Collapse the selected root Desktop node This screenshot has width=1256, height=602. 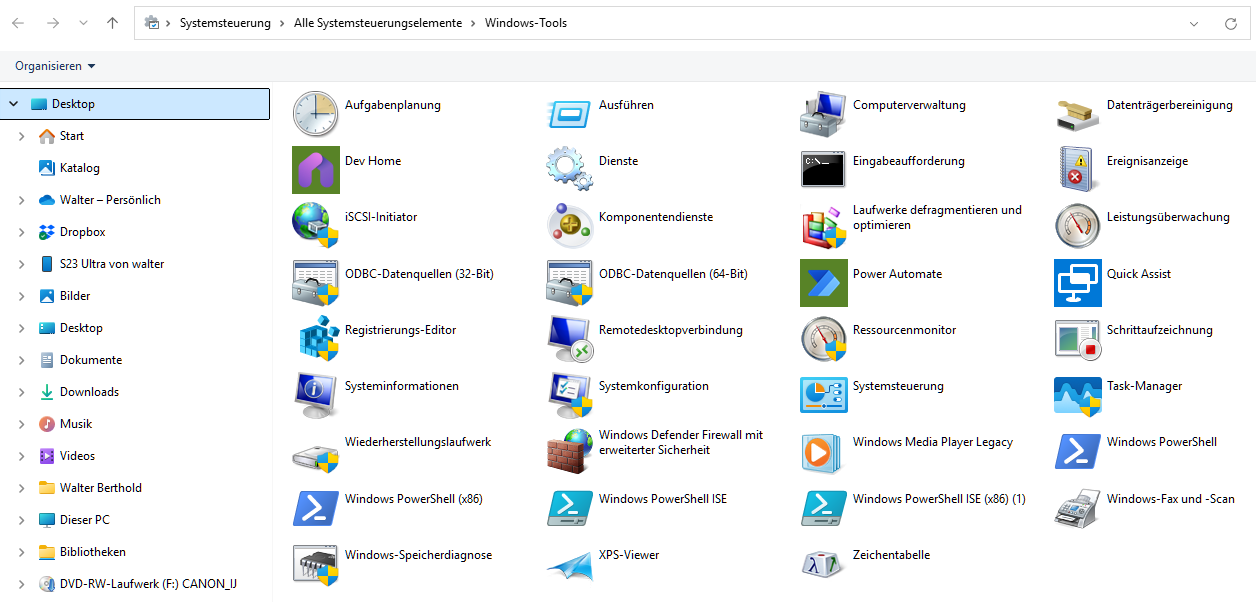pos(13,104)
